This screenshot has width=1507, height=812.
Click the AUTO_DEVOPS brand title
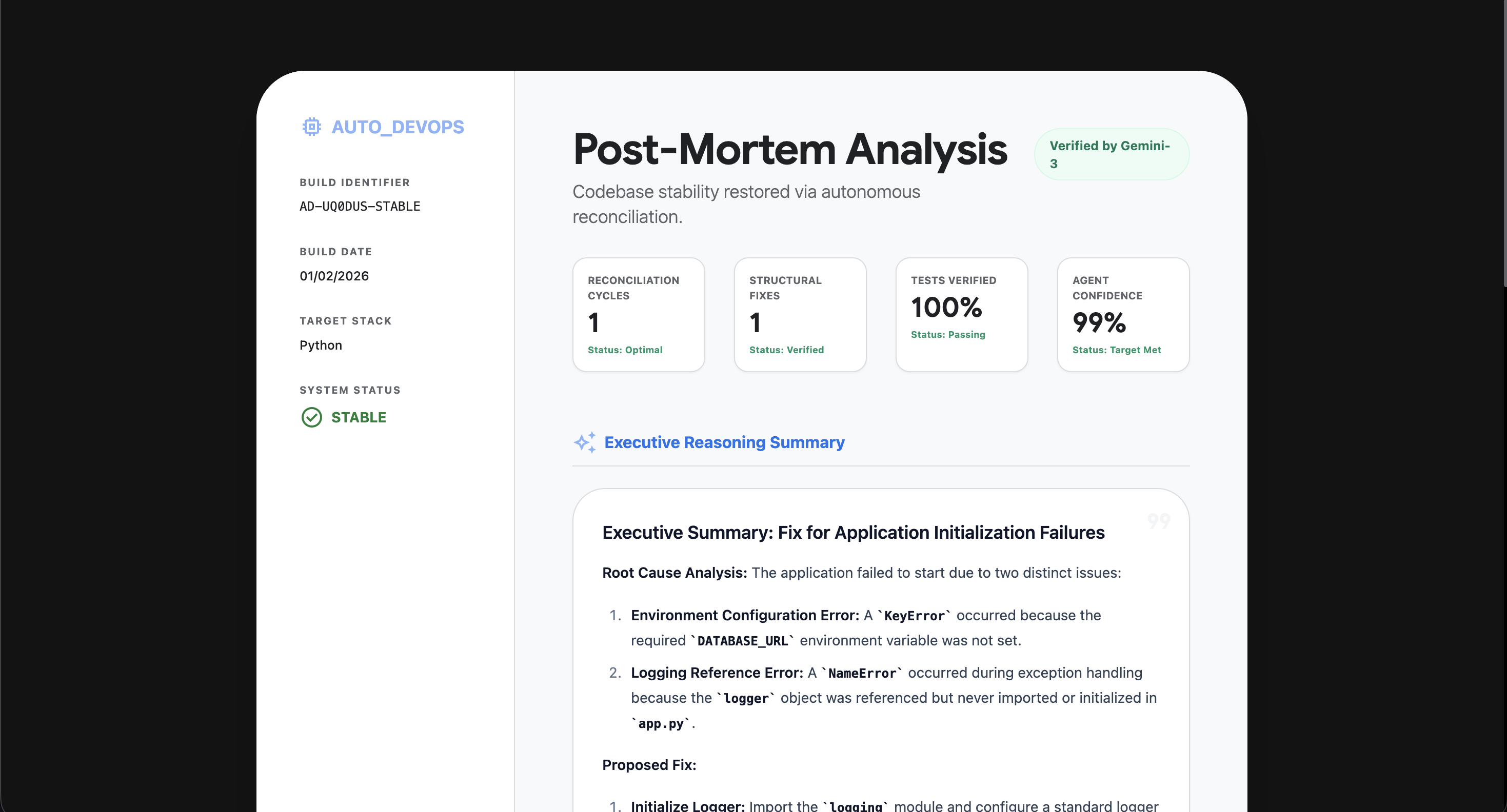tap(397, 127)
